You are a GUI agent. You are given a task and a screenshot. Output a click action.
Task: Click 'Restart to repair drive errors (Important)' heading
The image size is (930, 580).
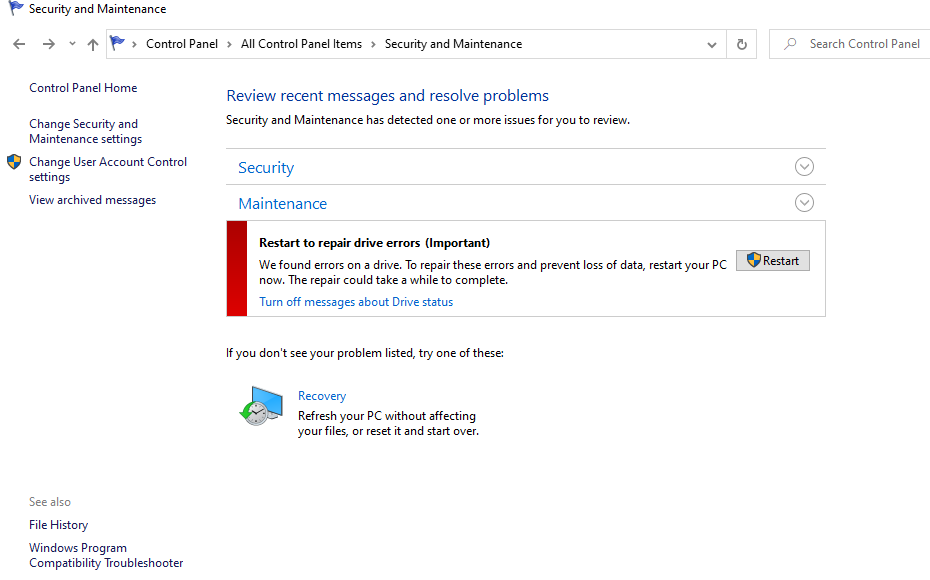click(374, 243)
